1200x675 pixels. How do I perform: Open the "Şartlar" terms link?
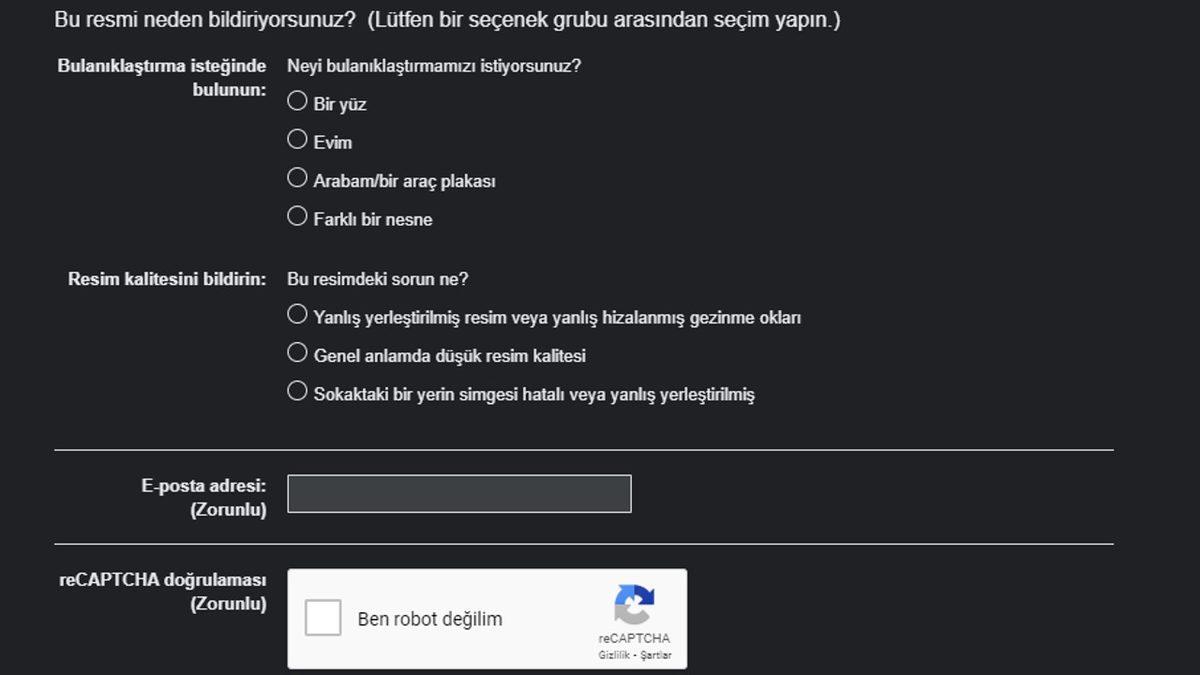click(659, 657)
